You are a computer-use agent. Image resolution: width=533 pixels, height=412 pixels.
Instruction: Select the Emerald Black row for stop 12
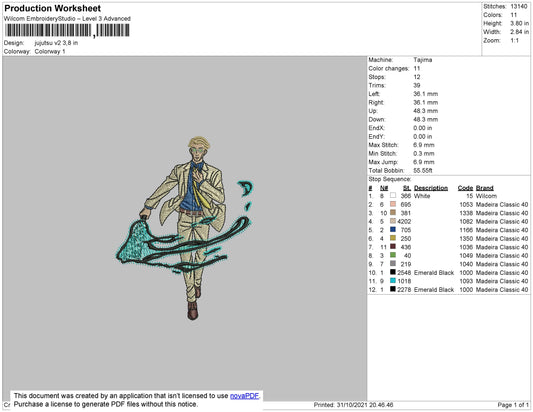click(x=448, y=290)
